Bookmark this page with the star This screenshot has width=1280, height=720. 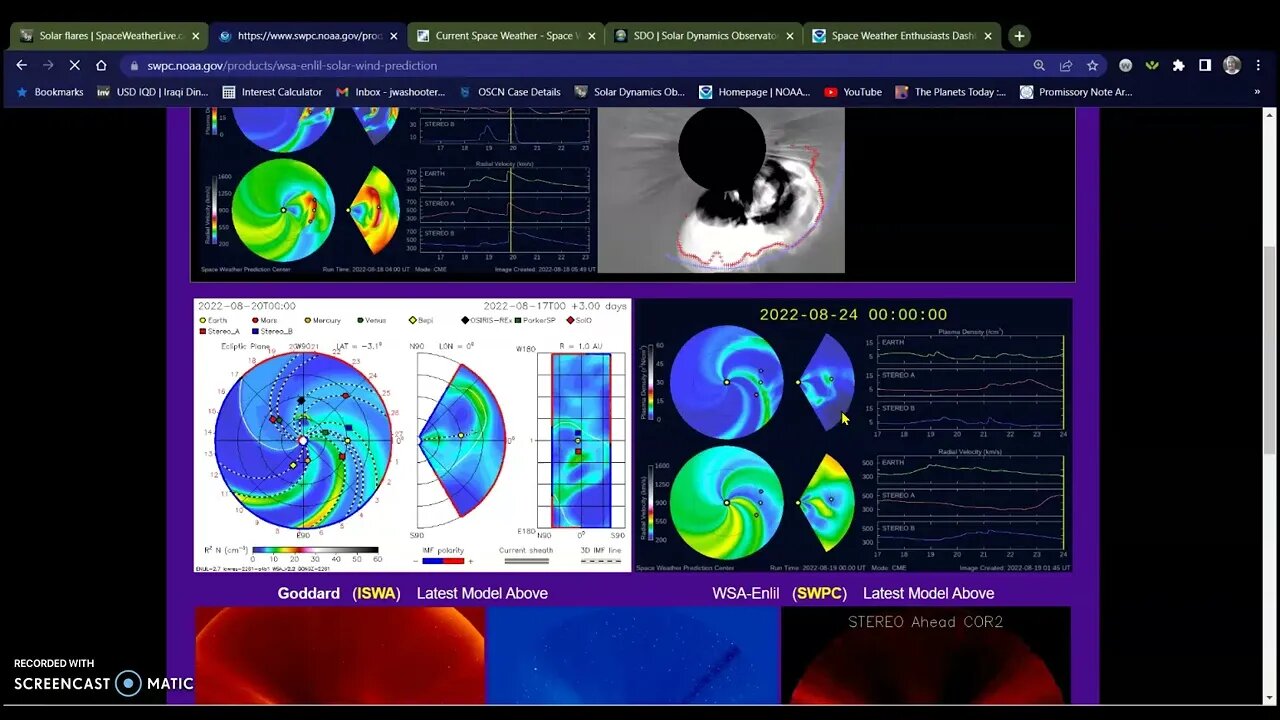pos(1092,65)
